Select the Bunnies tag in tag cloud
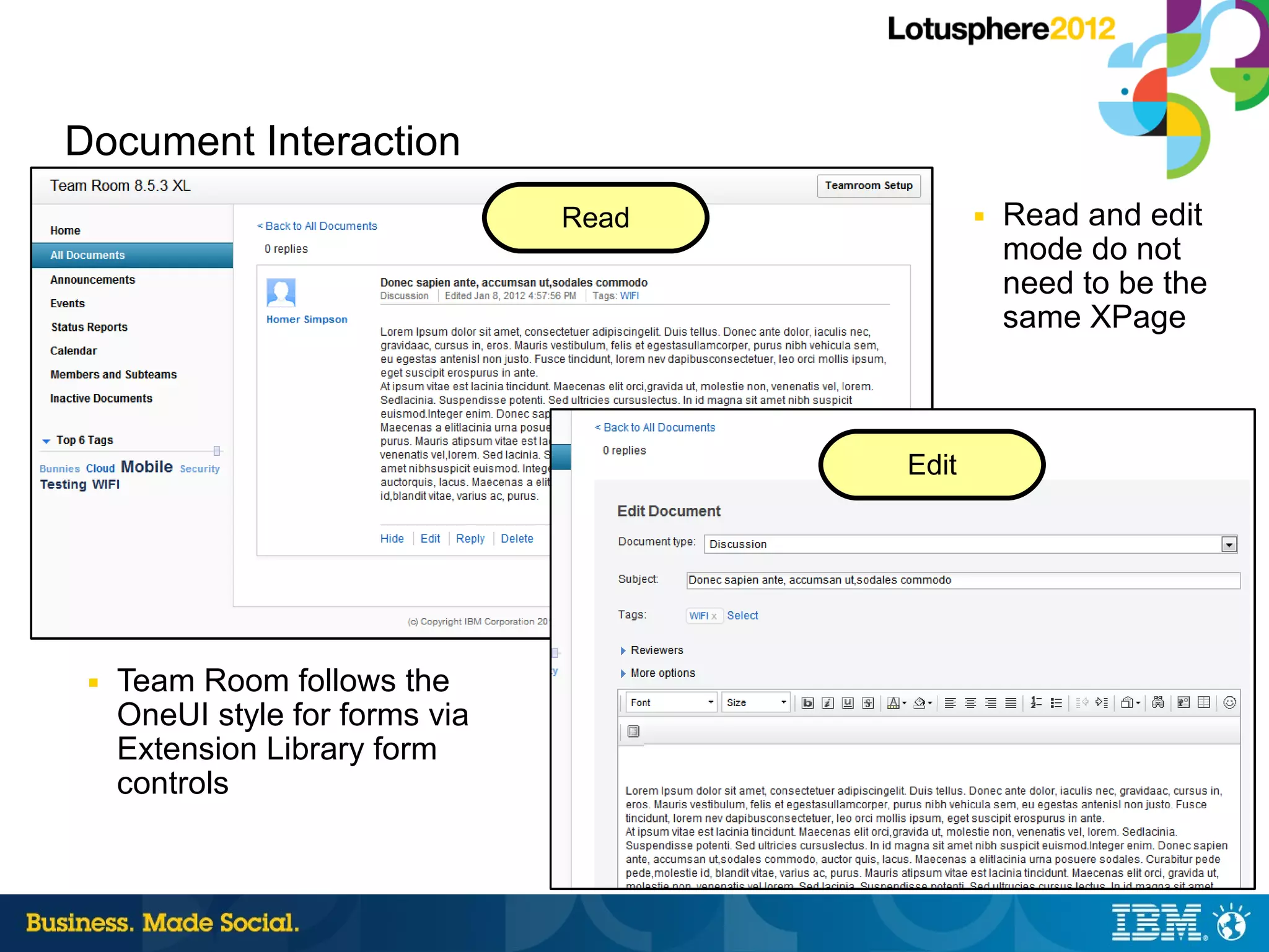1269x952 pixels. (60, 469)
